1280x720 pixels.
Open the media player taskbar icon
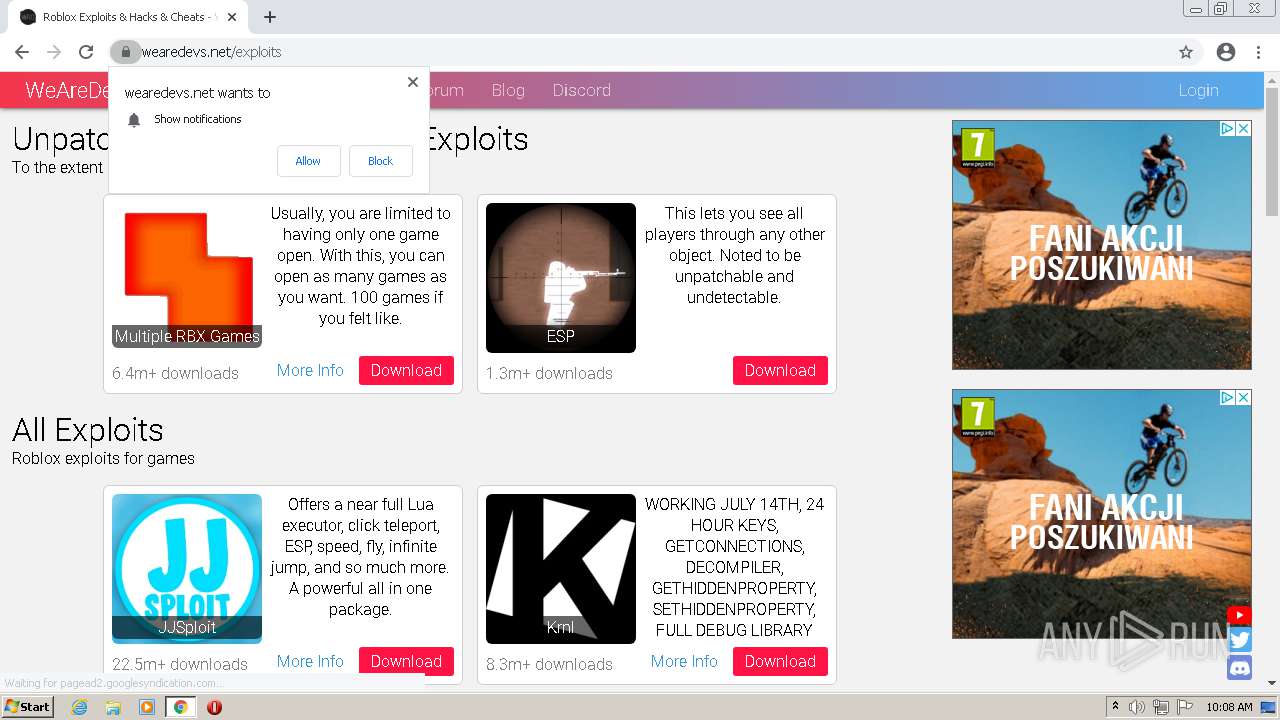tap(147, 707)
